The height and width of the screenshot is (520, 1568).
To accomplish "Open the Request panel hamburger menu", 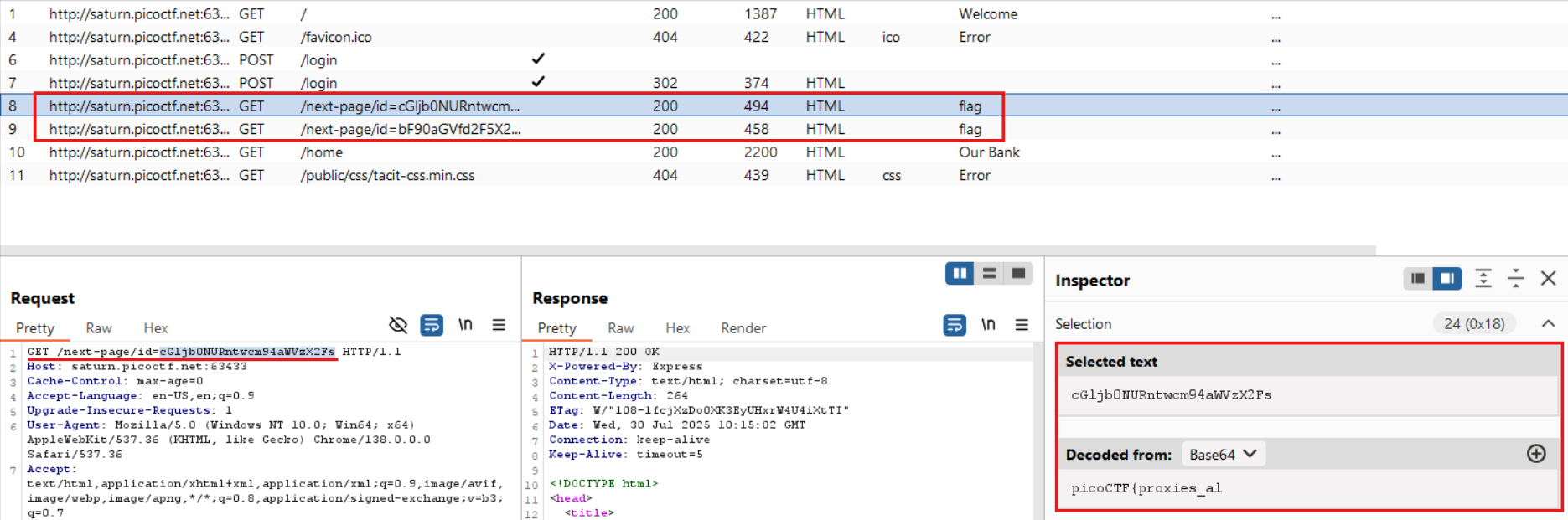I will 499,325.
